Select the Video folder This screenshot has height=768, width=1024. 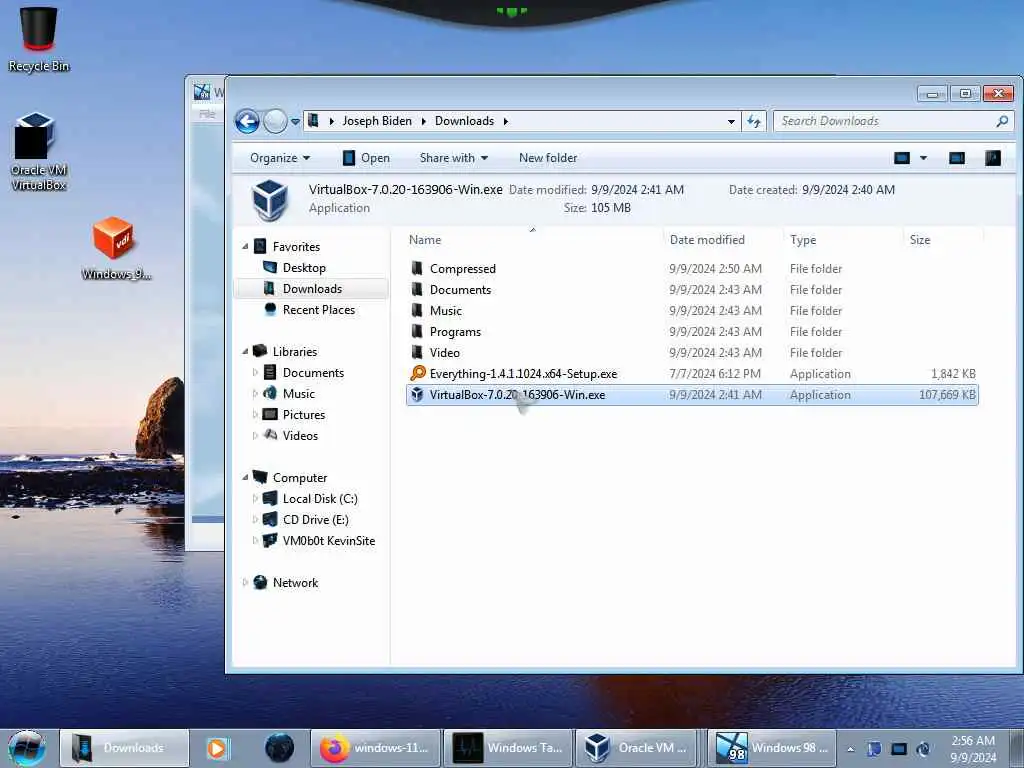pos(444,353)
